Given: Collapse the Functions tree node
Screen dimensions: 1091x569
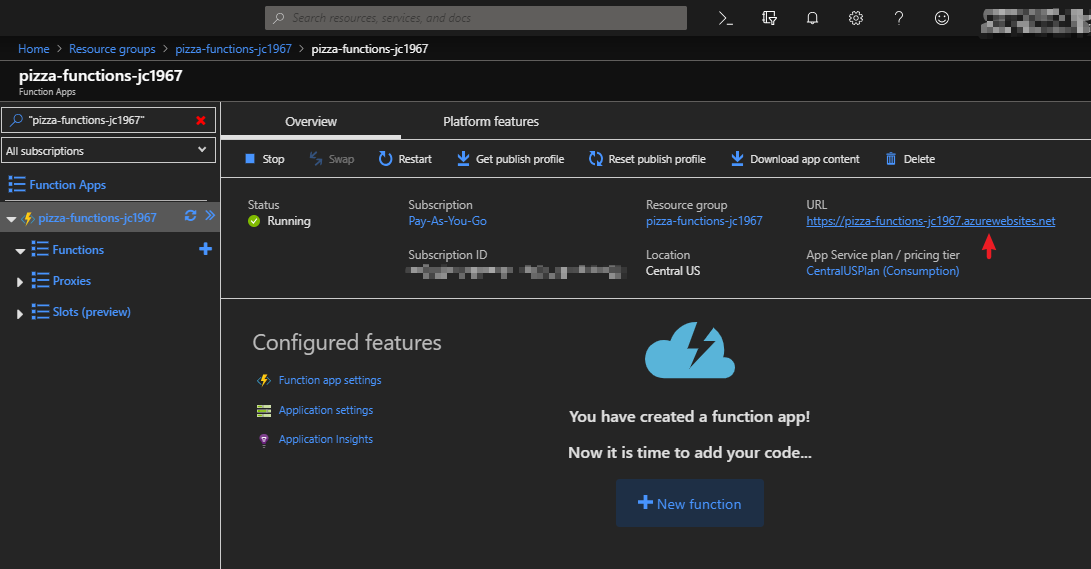Looking at the screenshot, I should (x=20, y=251).
